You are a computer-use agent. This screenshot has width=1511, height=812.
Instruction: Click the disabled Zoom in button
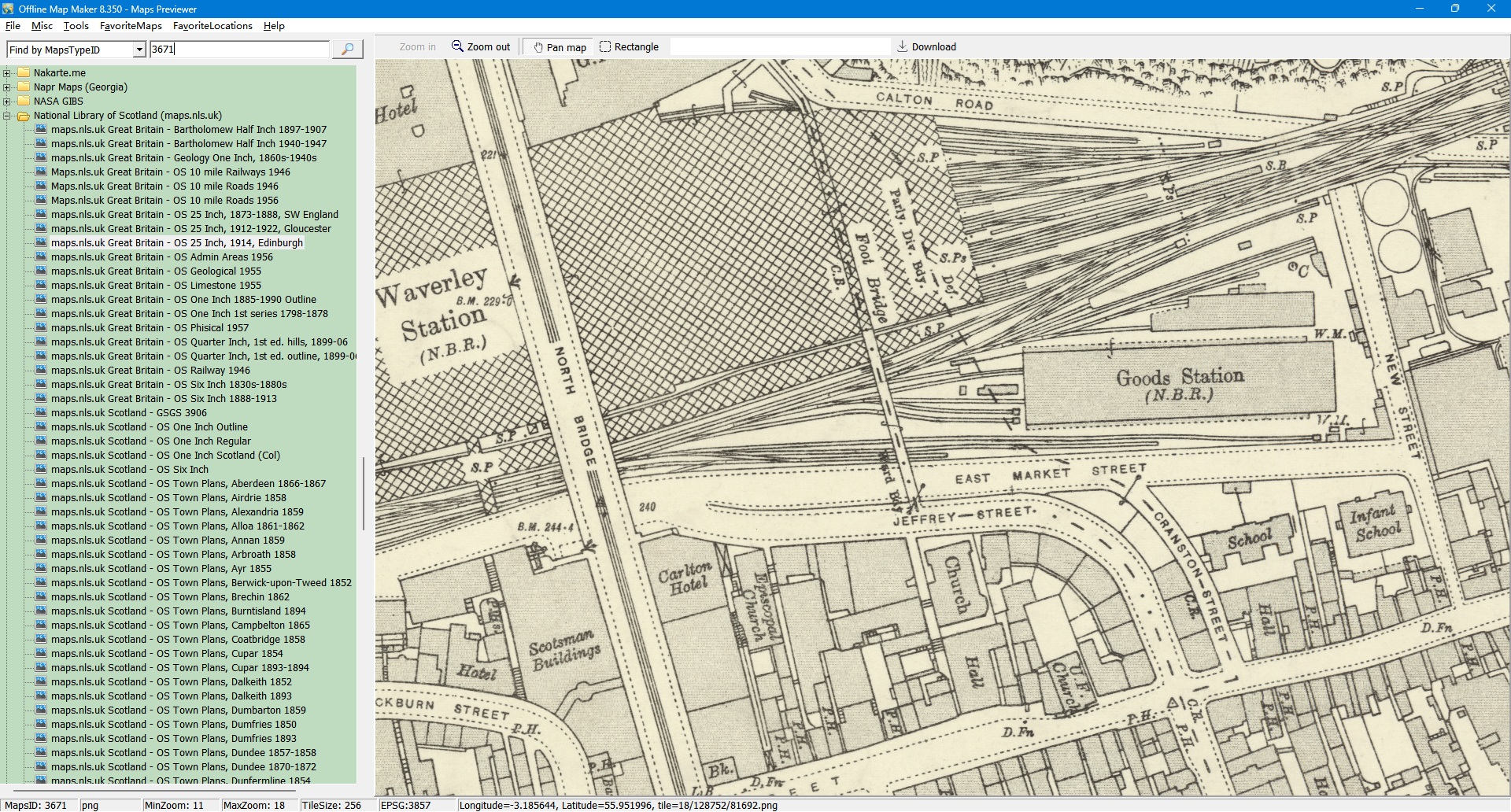pos(417,47)
